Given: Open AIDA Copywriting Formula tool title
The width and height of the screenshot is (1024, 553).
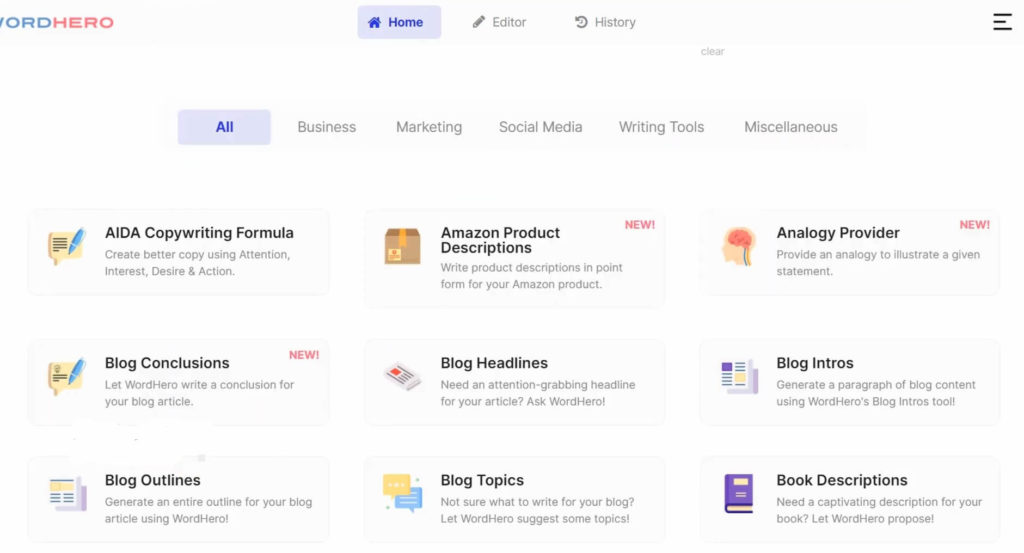Looking at the screenshot, I should (x=199, y=232).
